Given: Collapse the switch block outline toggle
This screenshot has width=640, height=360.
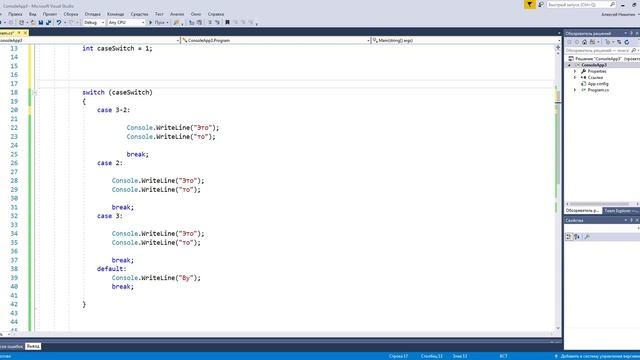Looking at the screenshot, I should pos(35,93).
